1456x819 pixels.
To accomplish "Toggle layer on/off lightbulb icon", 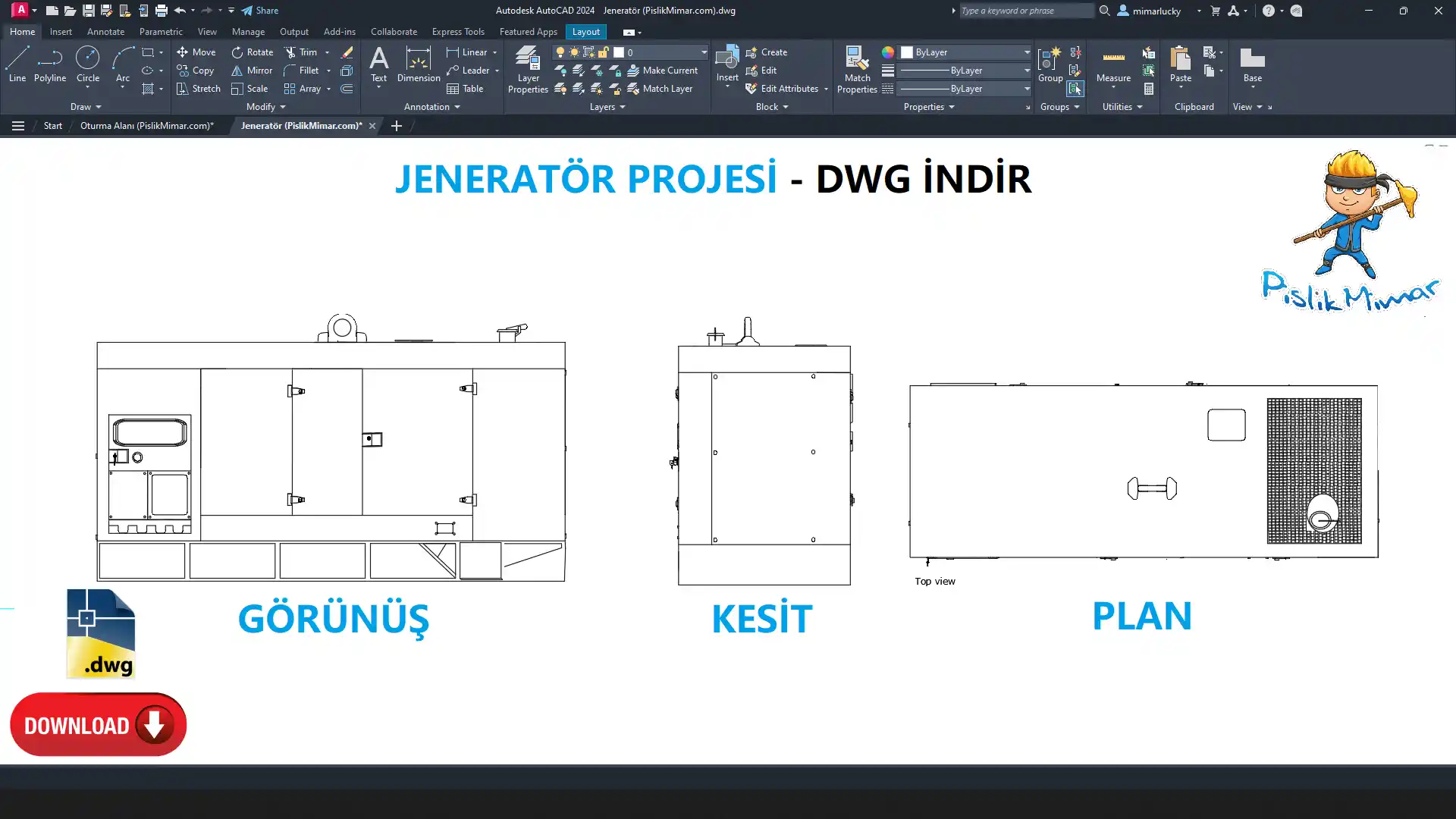I will [x=560, y=52].
